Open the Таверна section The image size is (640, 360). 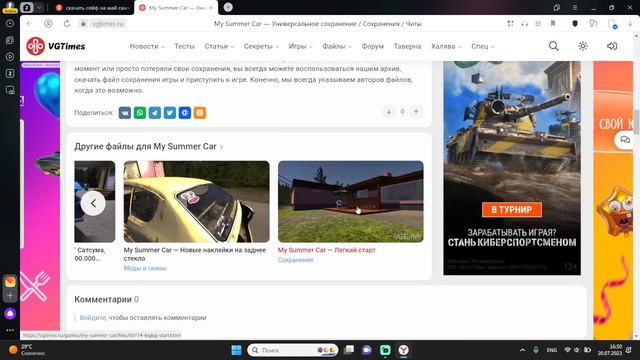coord(407,47)
